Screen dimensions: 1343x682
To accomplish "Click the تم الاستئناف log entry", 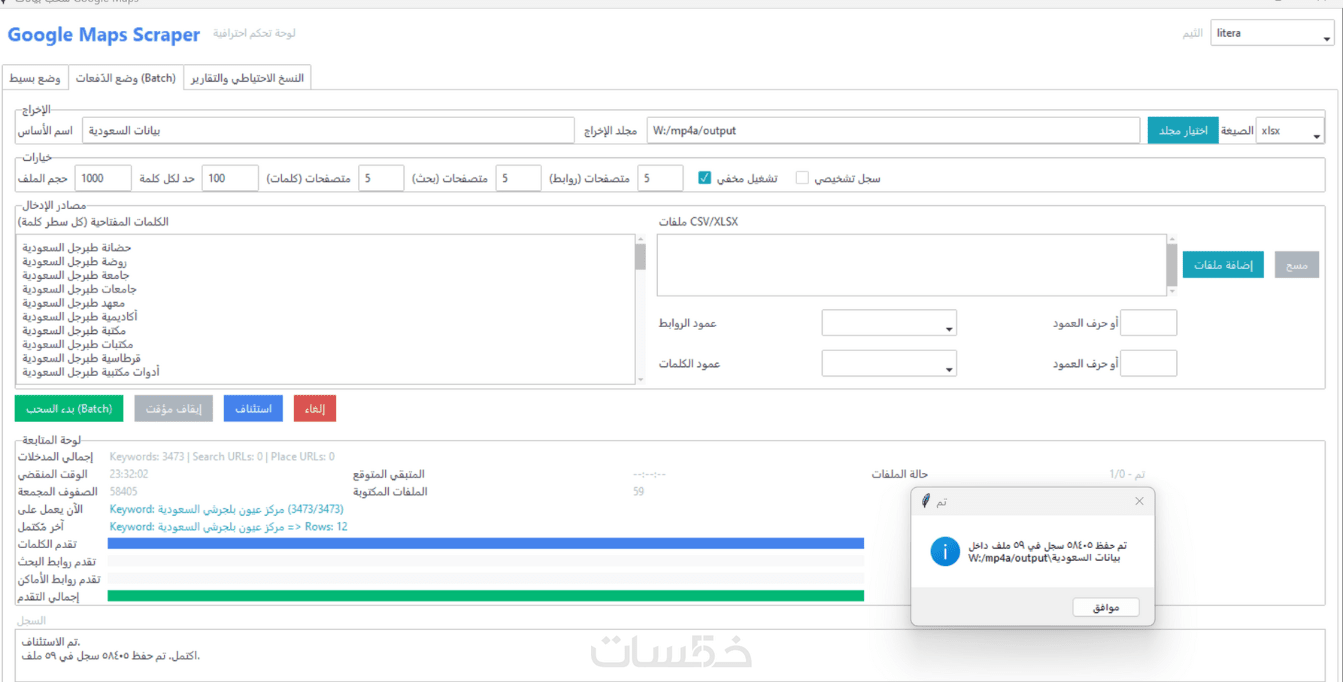I will click(51, 641).
